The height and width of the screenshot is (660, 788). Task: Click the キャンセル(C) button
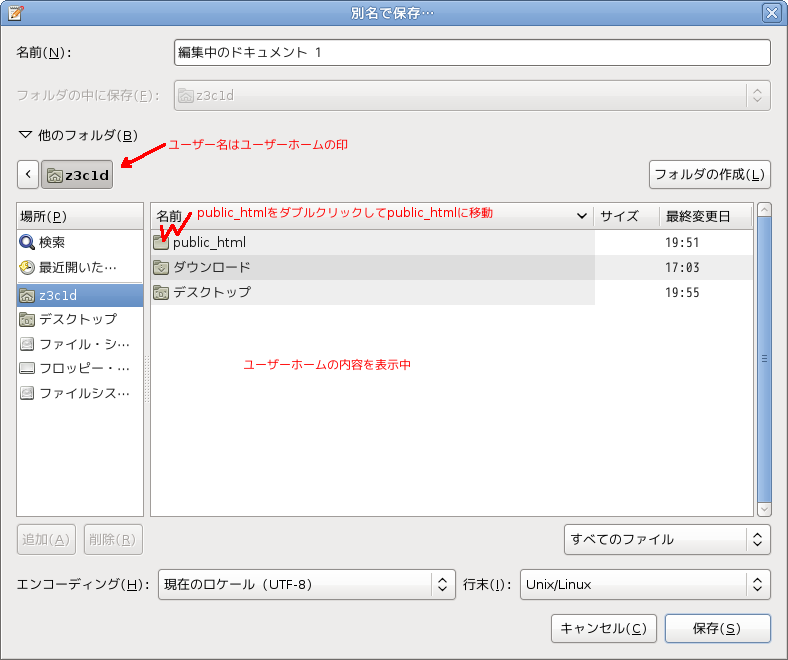(x=604, y=628)
